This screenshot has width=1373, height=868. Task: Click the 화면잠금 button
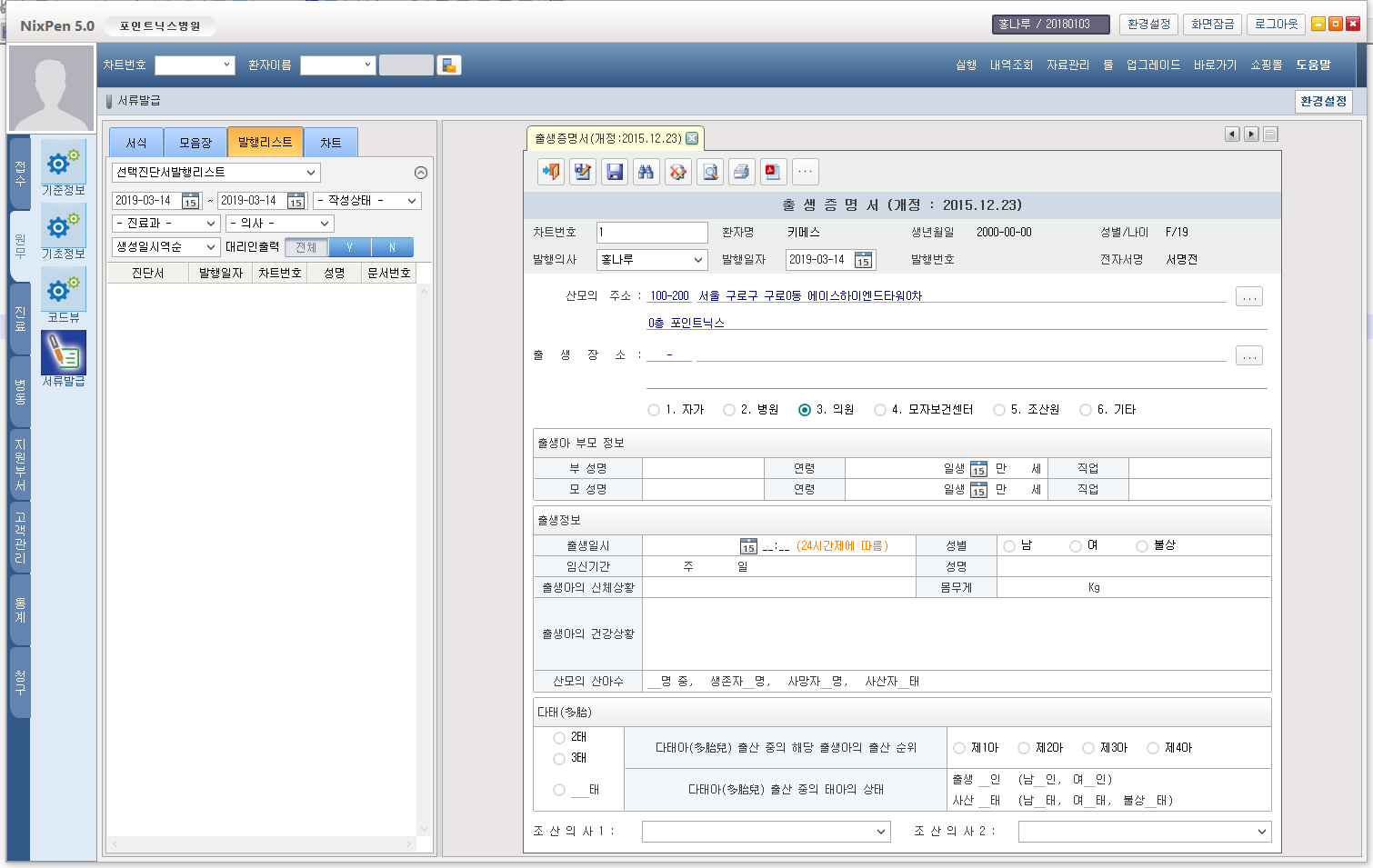coord(1212,25)
